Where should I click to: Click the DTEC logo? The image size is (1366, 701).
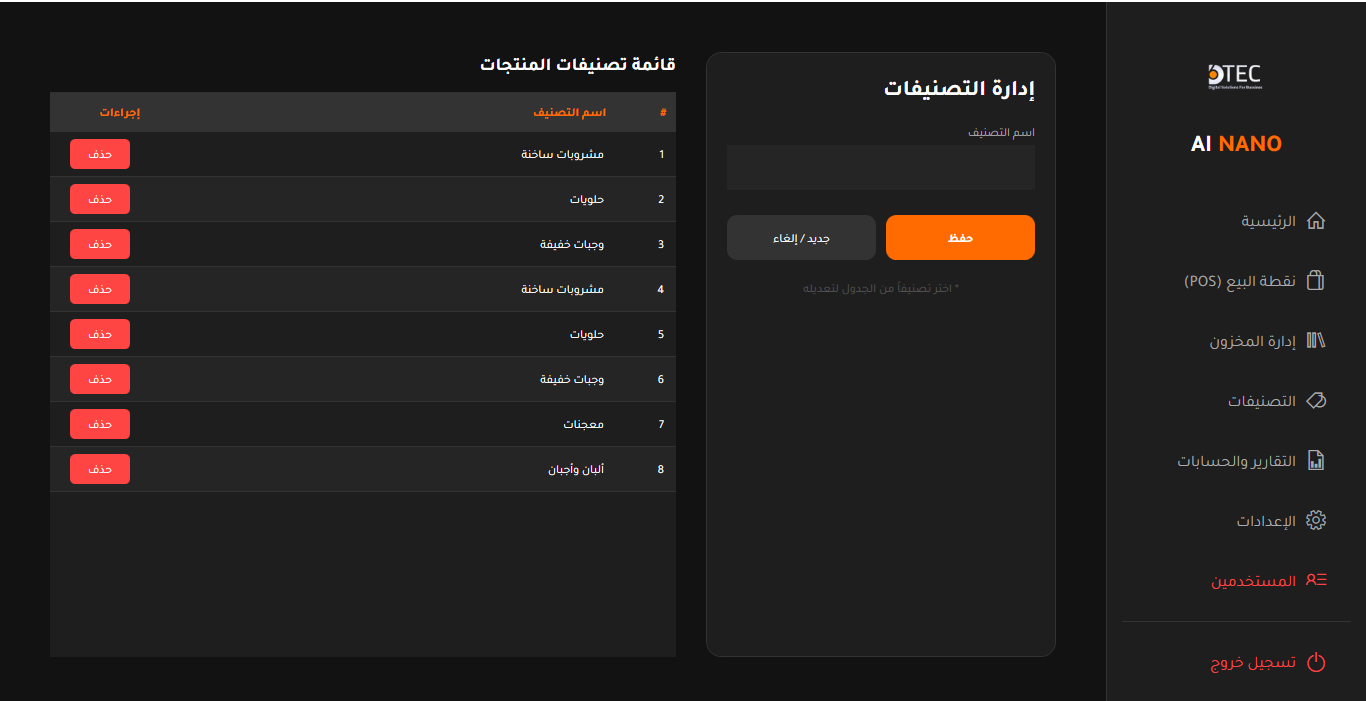(x=1236, y=77)
